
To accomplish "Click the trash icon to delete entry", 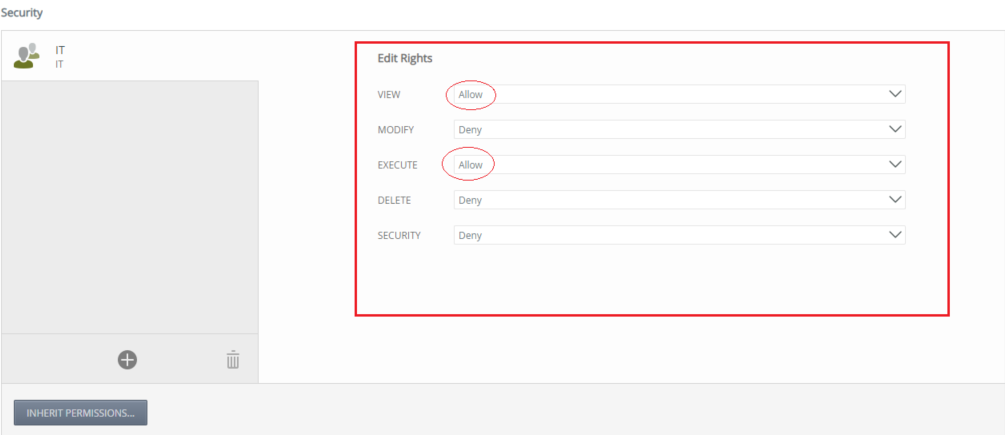I will click(232, 359).
